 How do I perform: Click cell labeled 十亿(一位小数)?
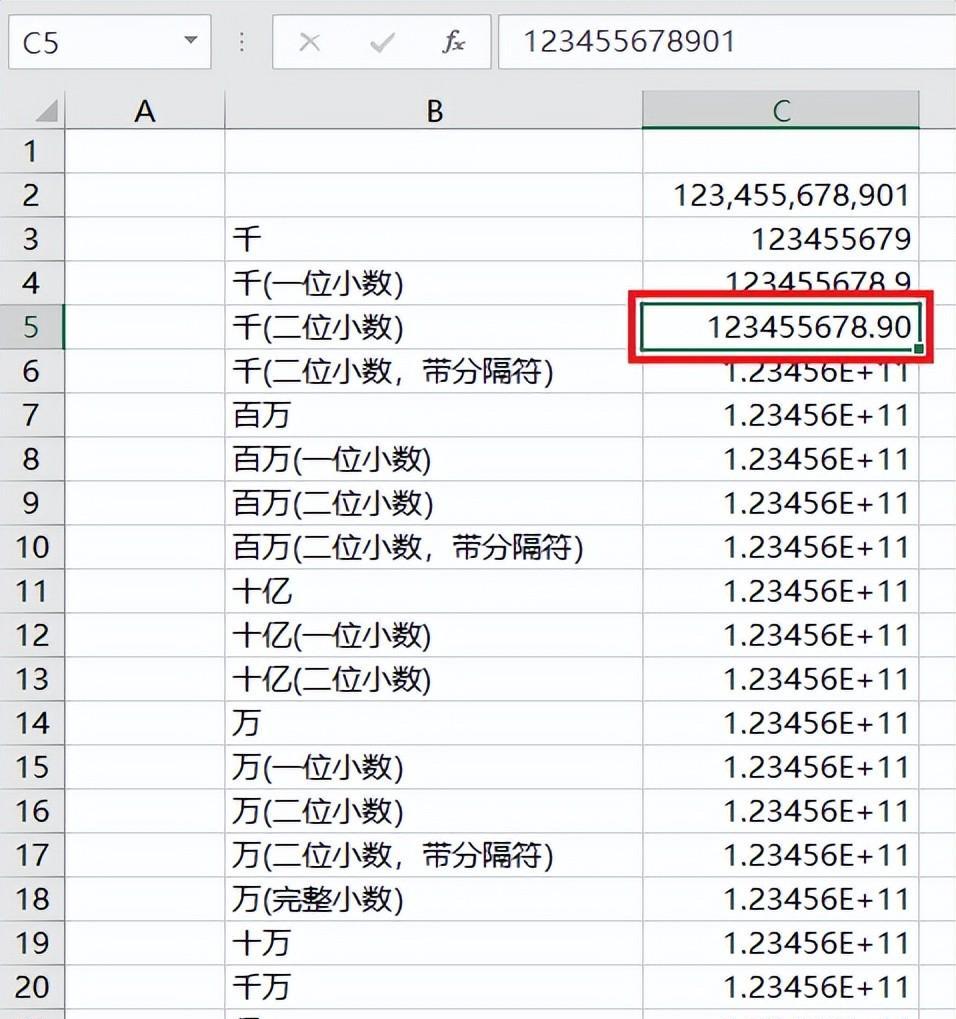coord(433,635)
